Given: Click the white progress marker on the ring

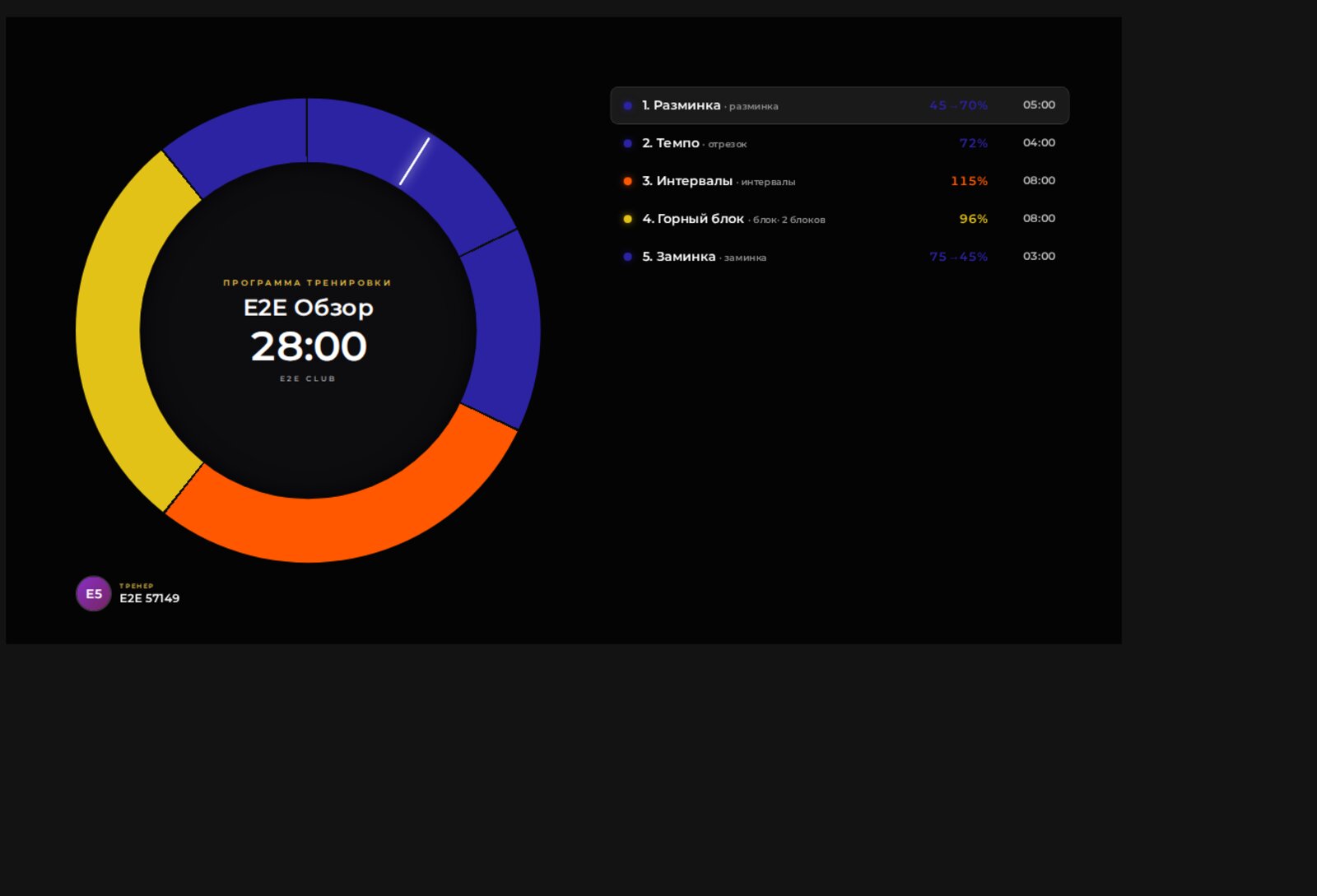Looking at the screenshot, I should coord(415,161).
